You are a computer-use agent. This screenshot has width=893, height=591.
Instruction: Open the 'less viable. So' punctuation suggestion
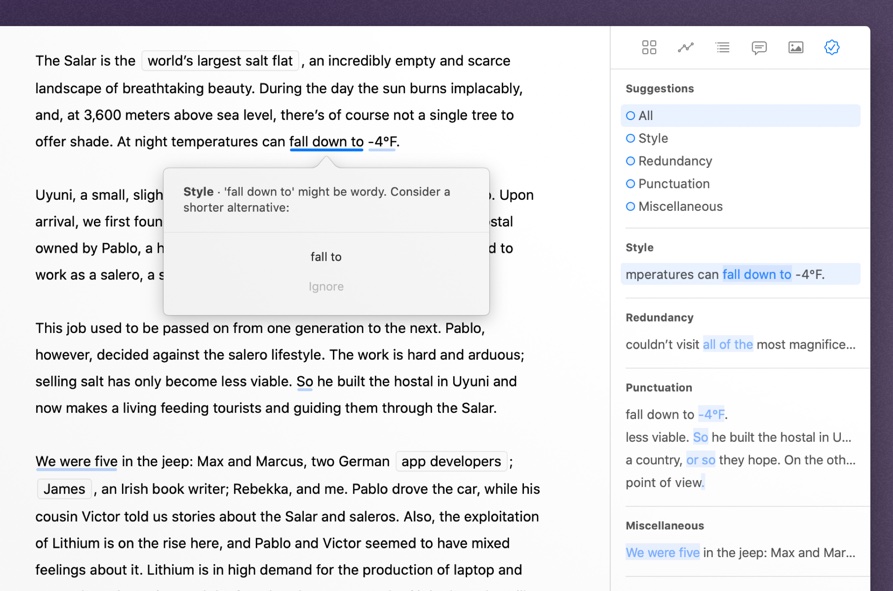(x=738, y=437)
